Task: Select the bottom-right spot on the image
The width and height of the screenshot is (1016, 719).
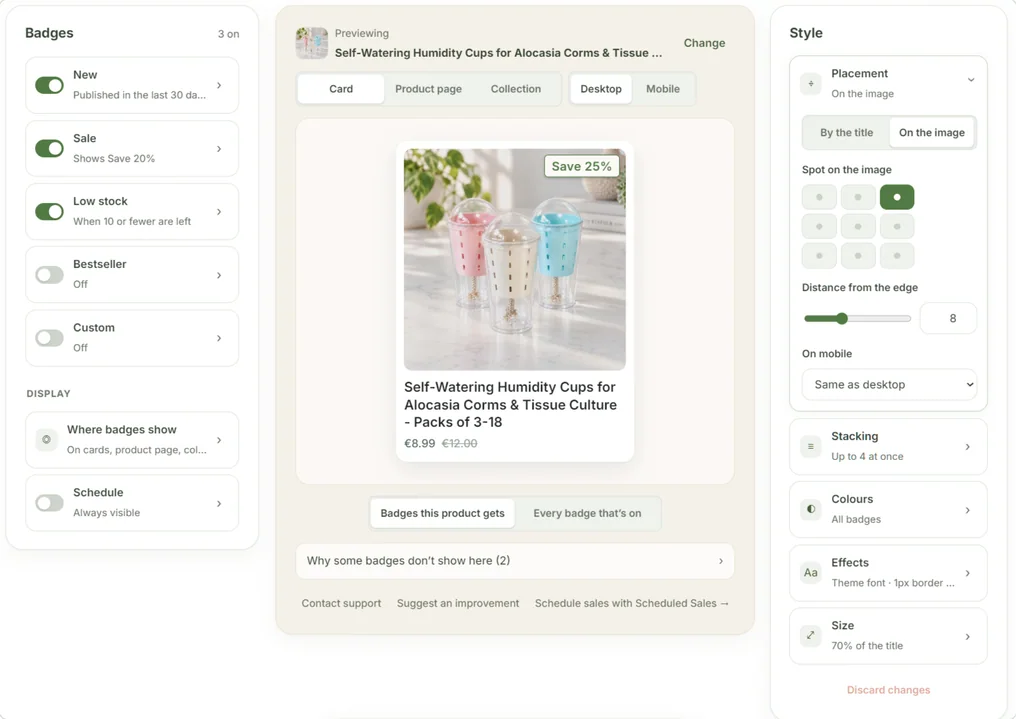Action: 897,256
